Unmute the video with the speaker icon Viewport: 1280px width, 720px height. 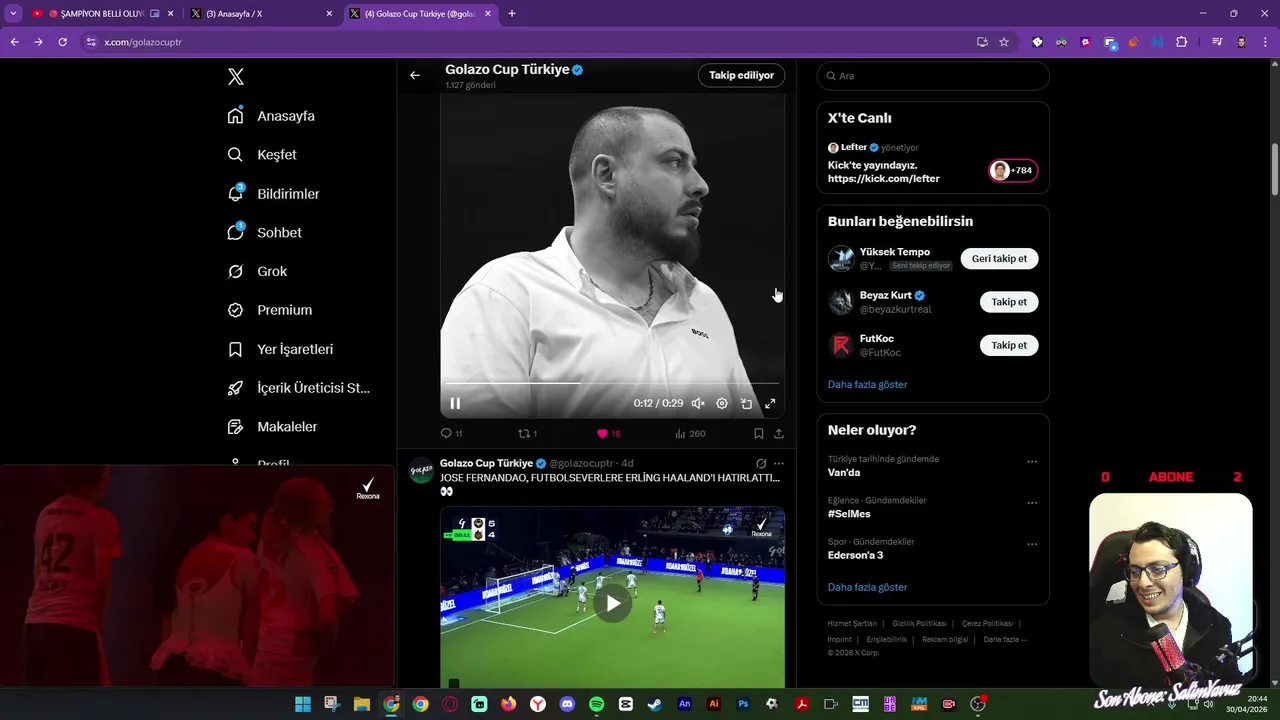pyautogui.click(x=698, y=403)
